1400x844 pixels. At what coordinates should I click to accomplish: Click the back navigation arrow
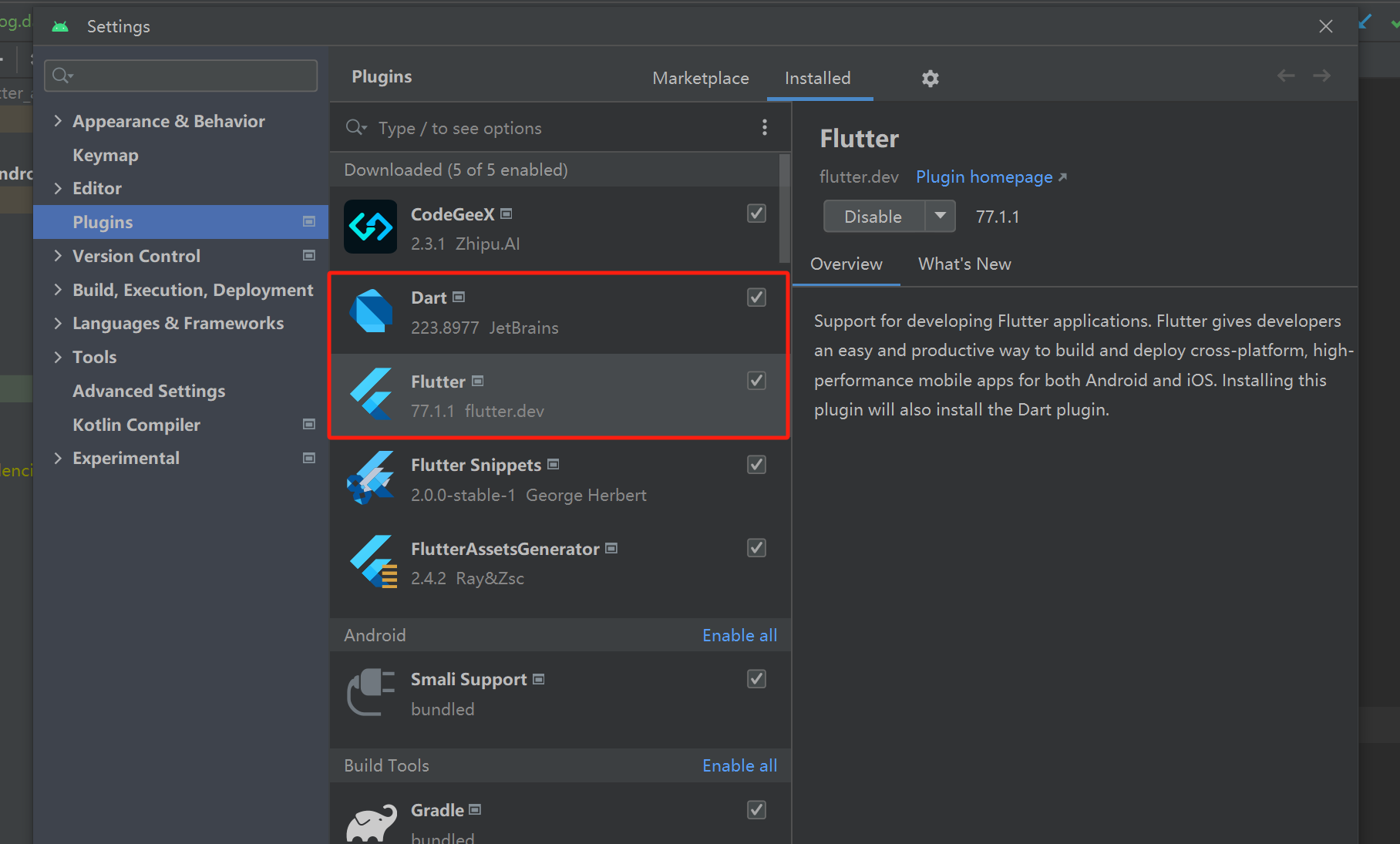(1286, 76)
